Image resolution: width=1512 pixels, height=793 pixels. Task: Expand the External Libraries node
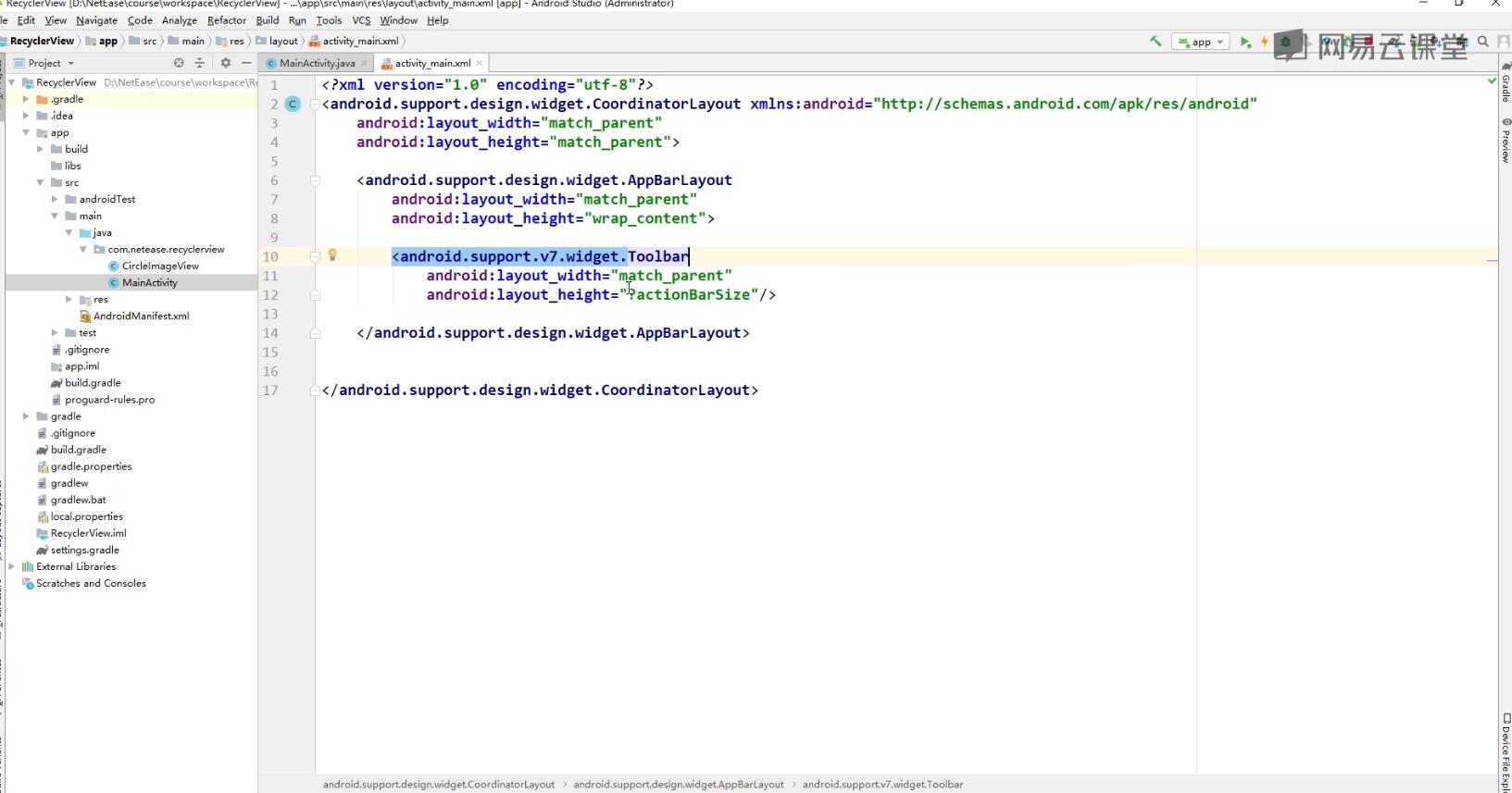pos(11,566)
